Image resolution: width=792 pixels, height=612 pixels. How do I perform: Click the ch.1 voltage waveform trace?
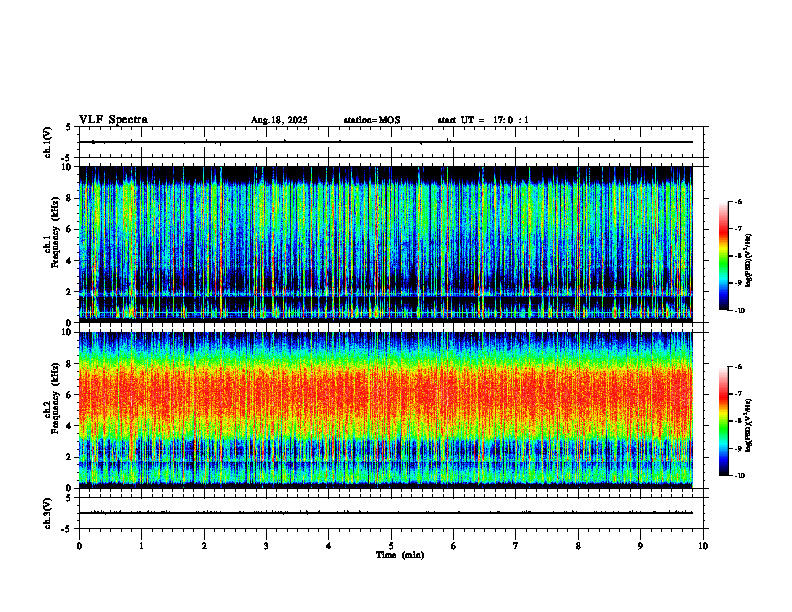pos(386,142)
